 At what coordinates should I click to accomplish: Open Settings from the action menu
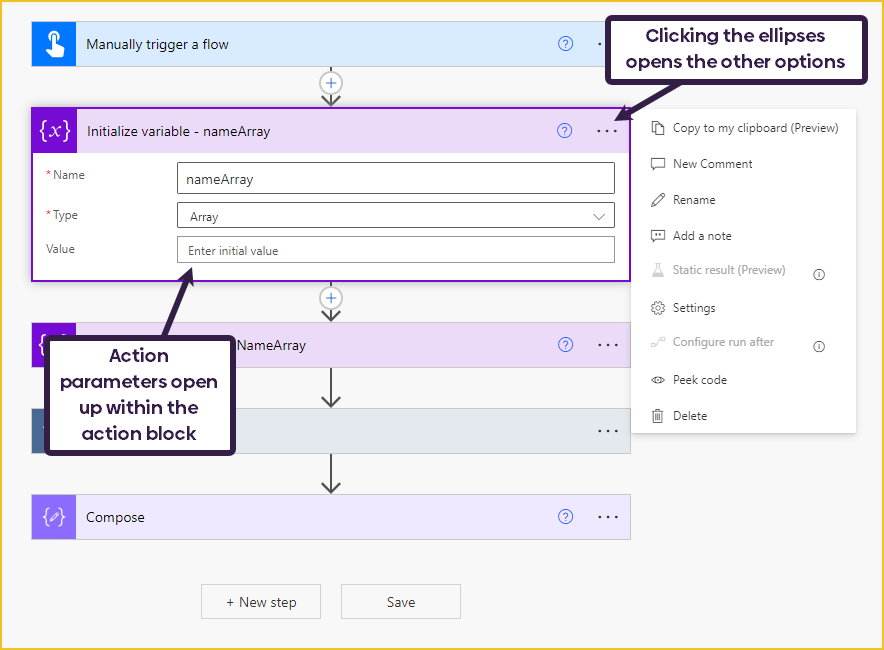[694, 308]
